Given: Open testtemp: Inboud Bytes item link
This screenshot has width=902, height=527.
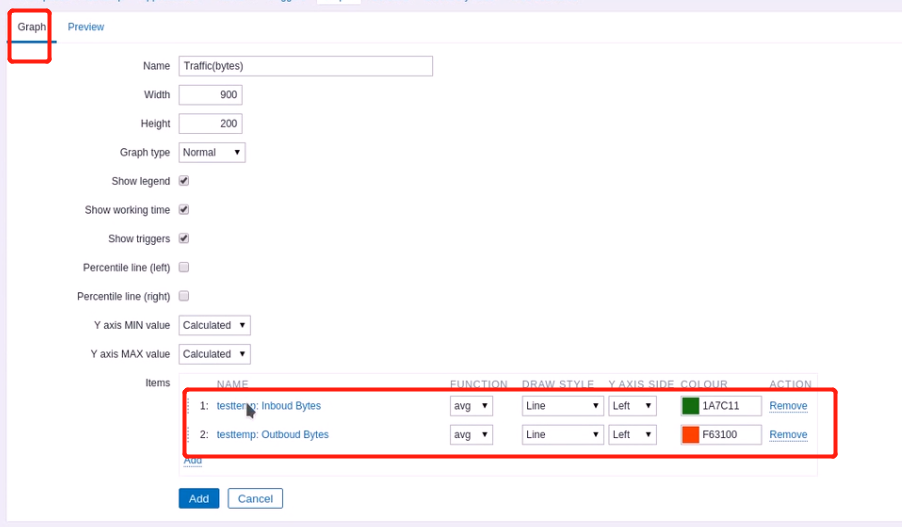Looking at the screenshot, I should (269, 406).
